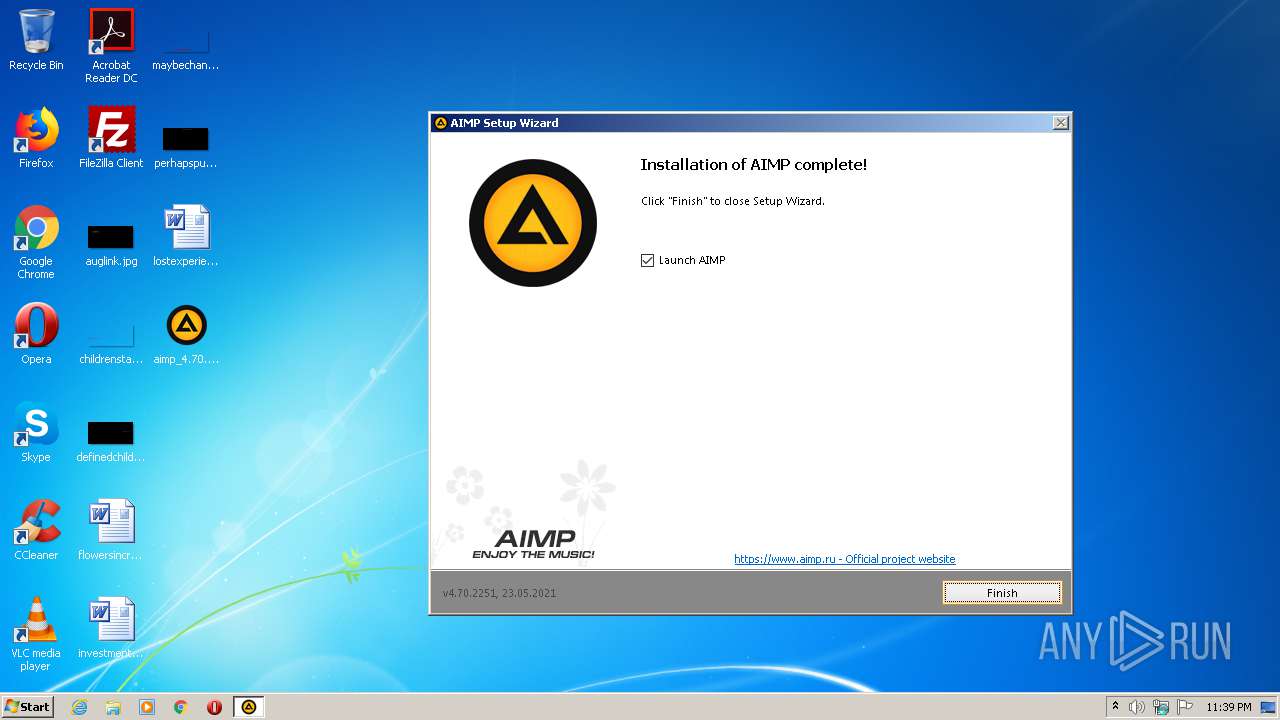Click the Finish button

click(1002, 593)
